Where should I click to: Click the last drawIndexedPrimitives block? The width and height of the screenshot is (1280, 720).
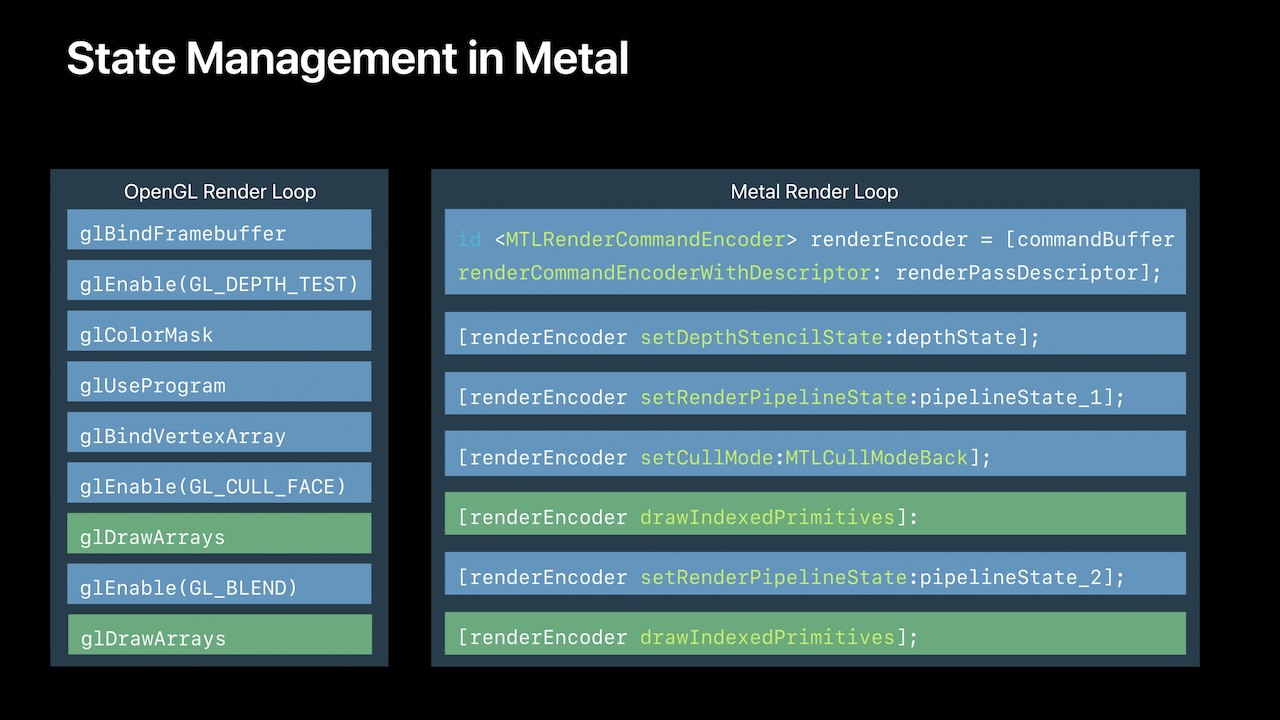coord(813,637)
